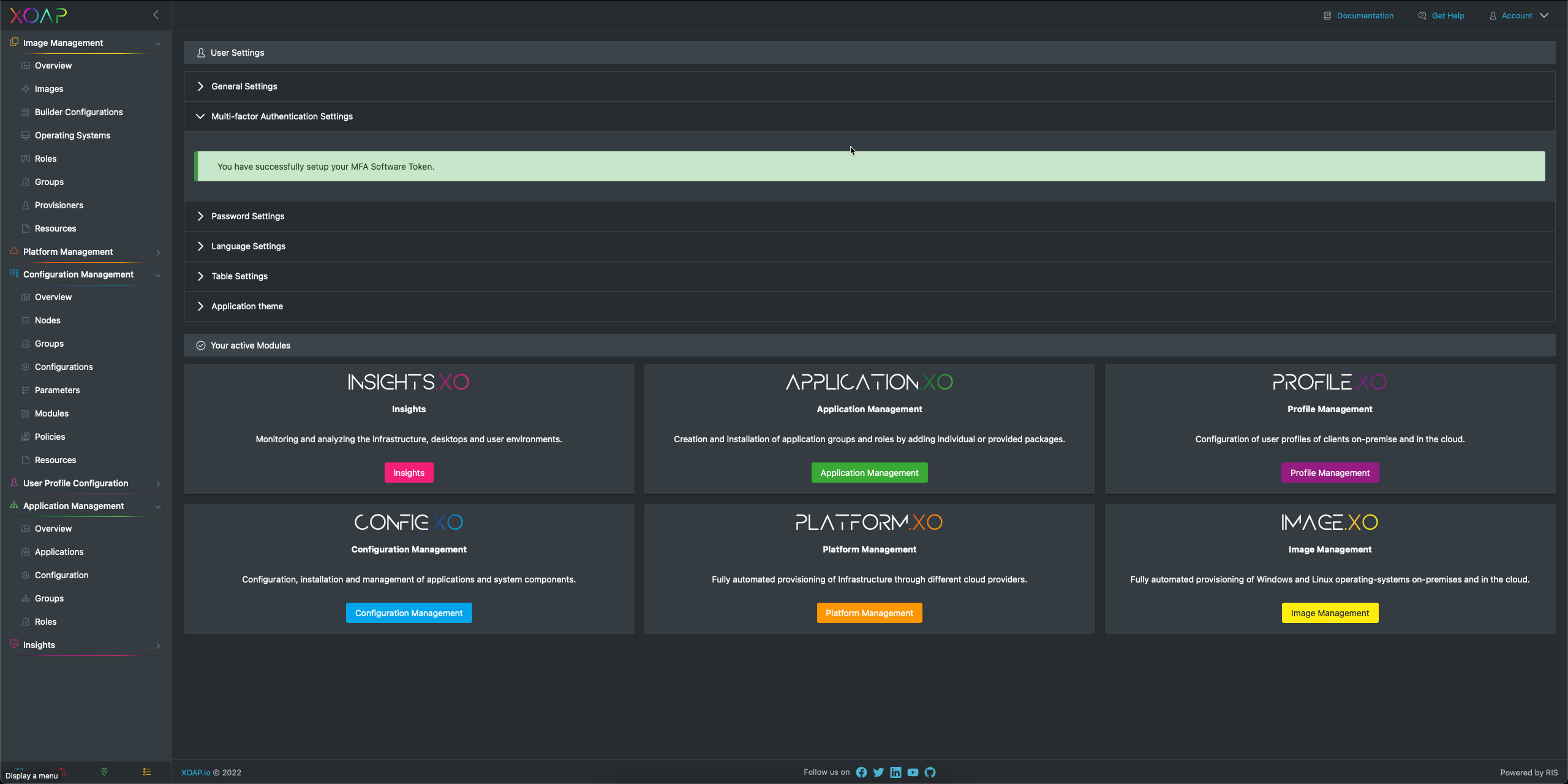Screen dimensions: 1568x784
Task: Click the yellow list icon in the sidebar footer
Action: tap(147, 771)
